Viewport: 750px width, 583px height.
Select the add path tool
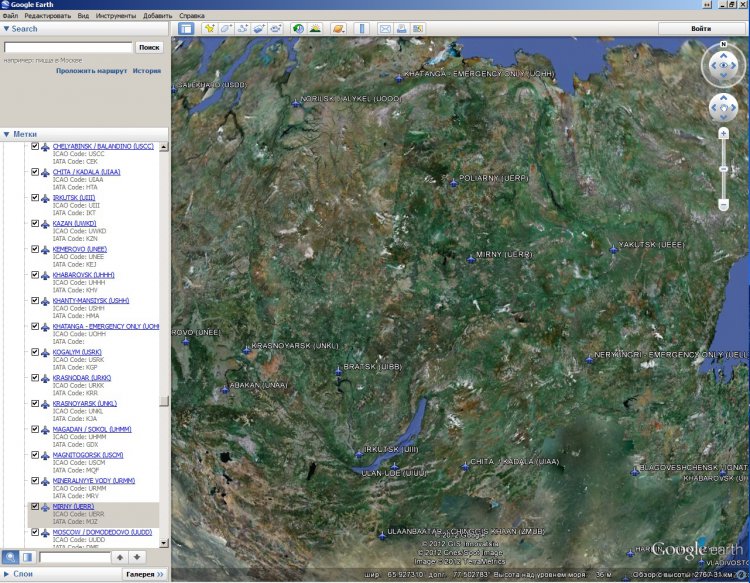(x=243, y=29)
